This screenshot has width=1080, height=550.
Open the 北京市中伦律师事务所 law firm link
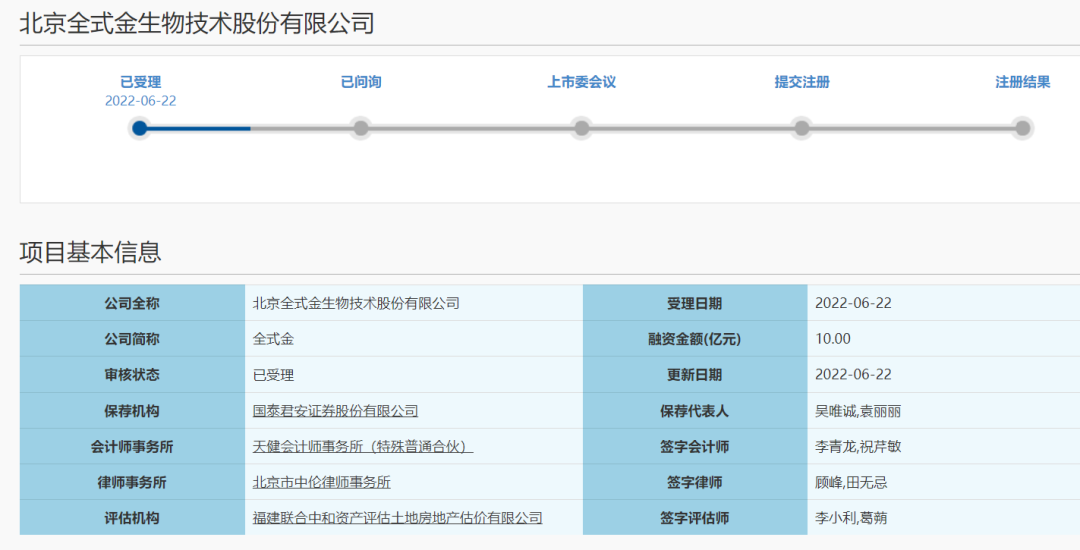tap(322, 483)
